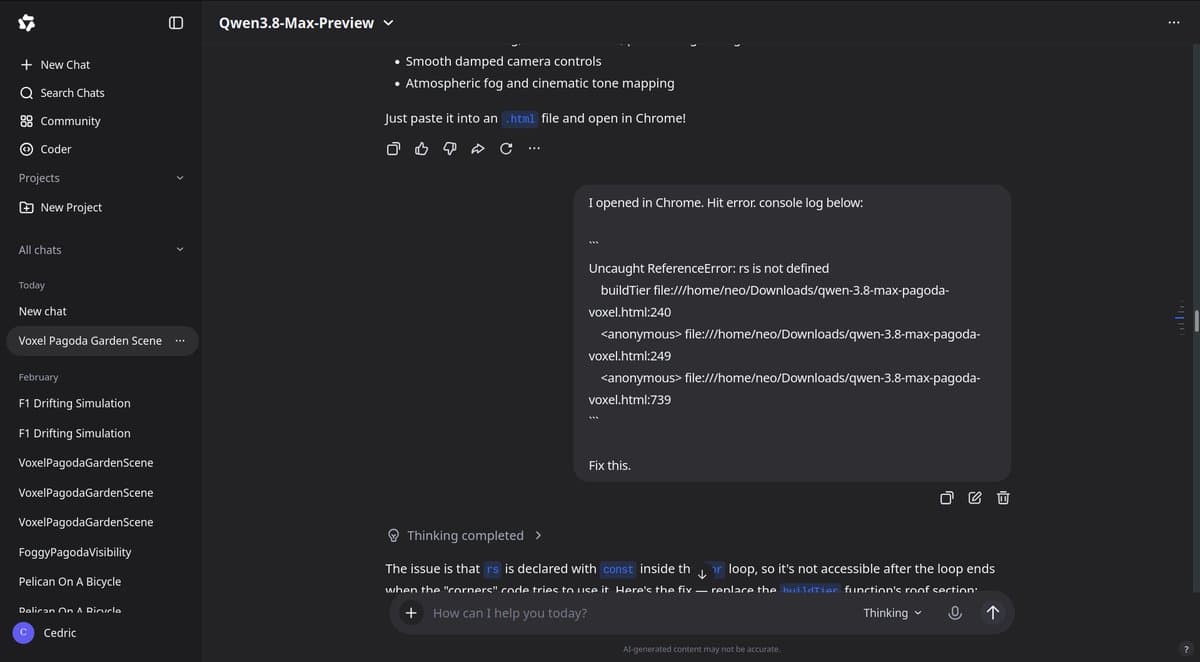1200x662 pixels.
Task: Send the message with arrow button
Action: tap(992, 613)
